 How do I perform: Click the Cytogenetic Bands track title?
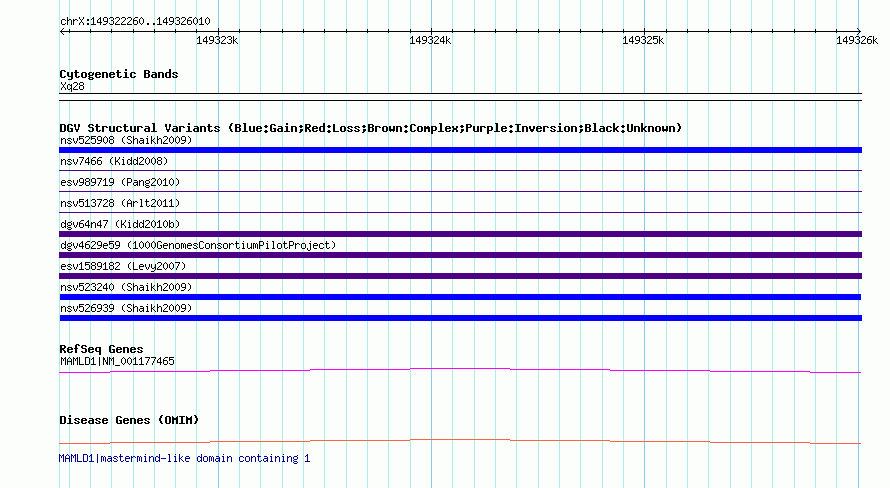coord(119,74)
